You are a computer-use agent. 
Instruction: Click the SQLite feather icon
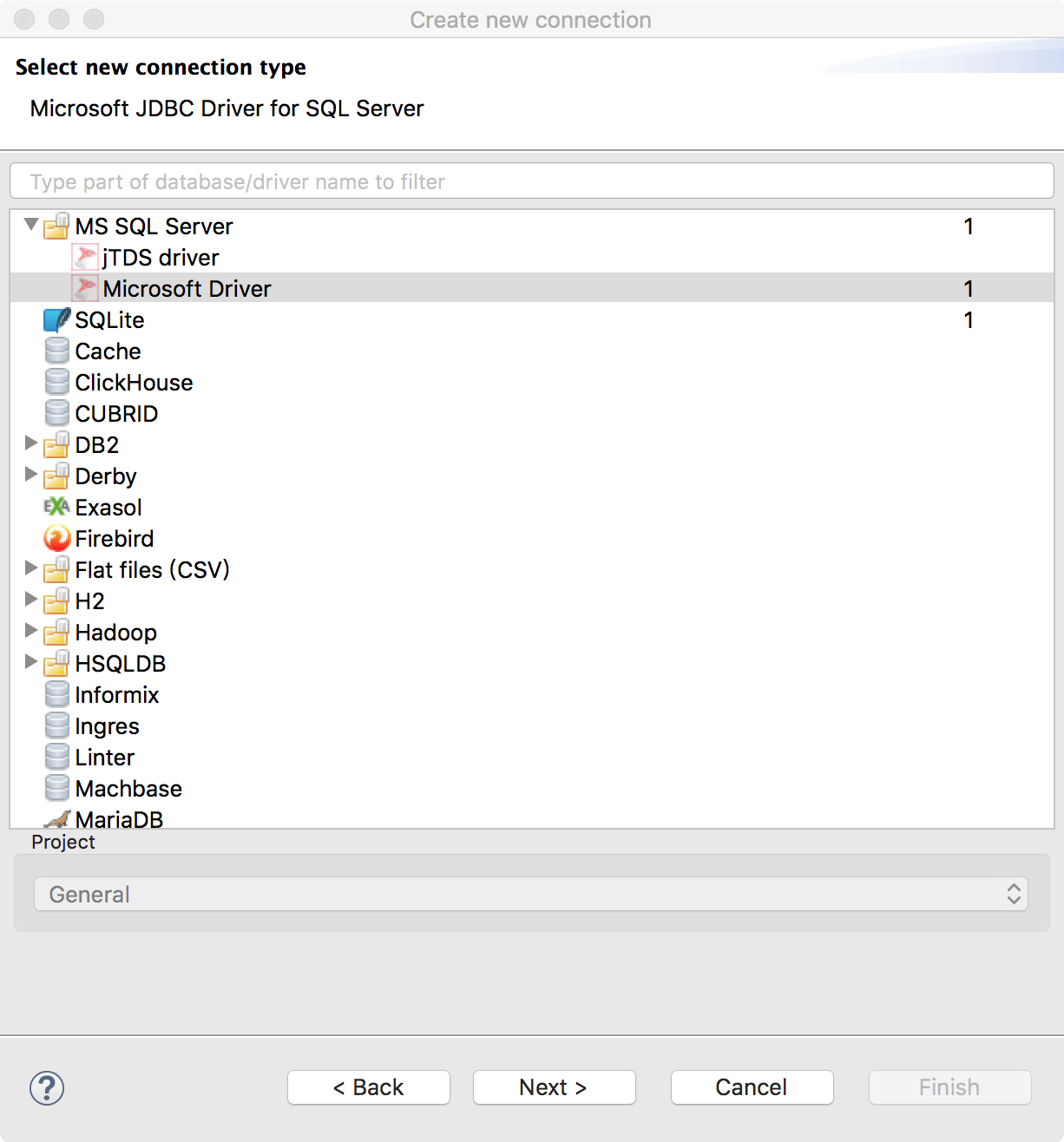click(57, 320)
